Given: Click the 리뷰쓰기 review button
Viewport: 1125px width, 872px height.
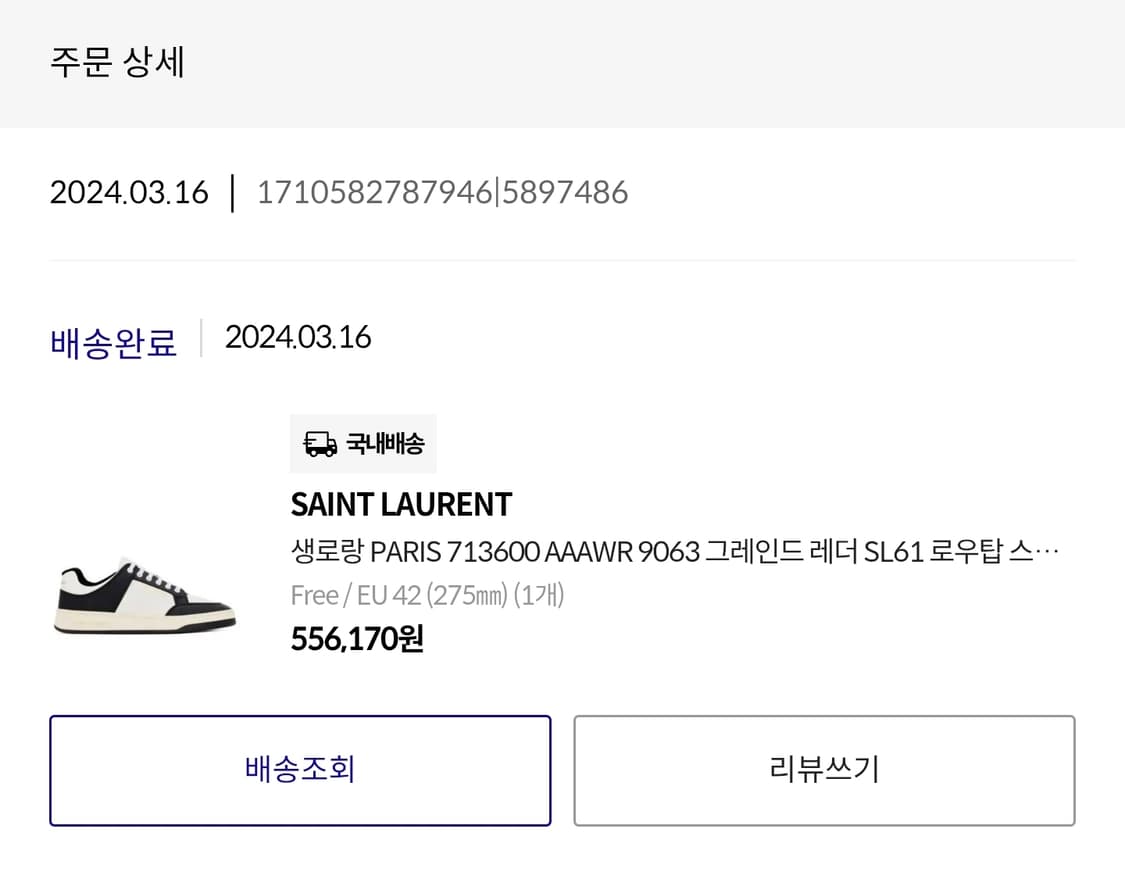Looking at the screenshot, I should coord(825,770).
